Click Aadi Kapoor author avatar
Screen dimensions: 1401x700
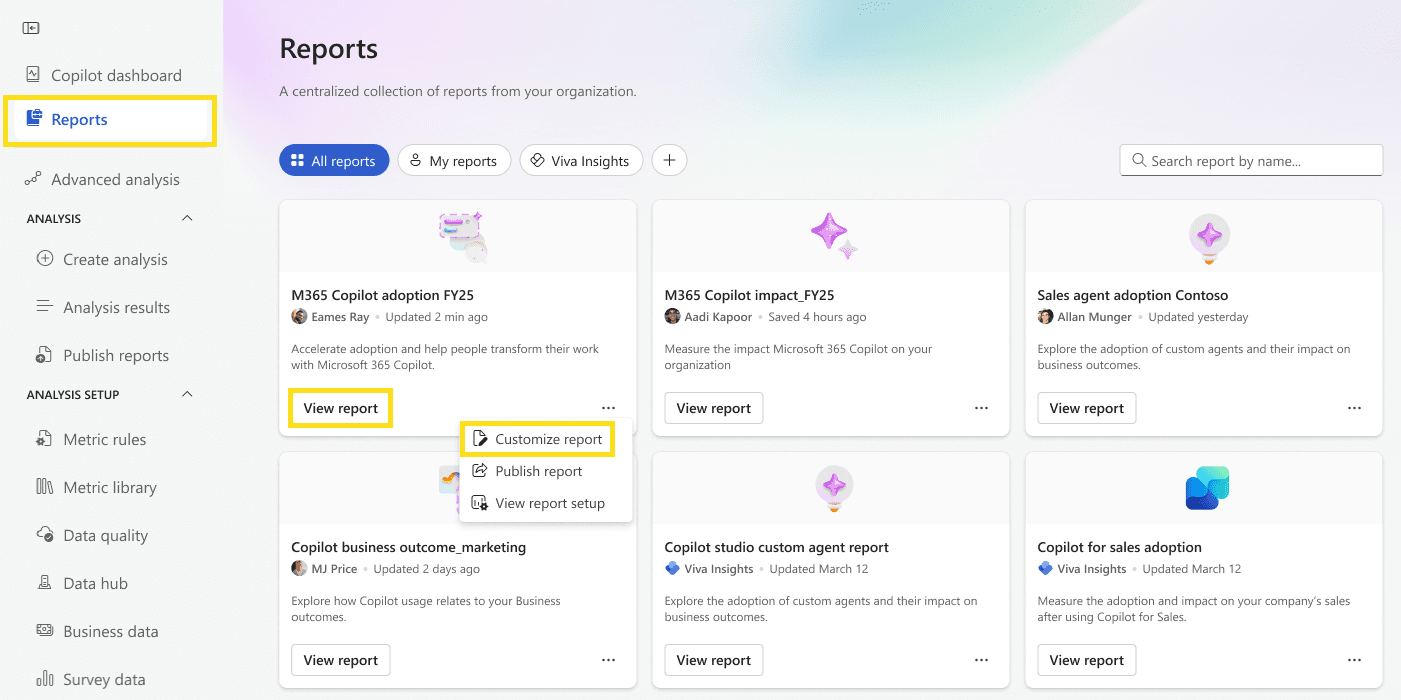(x=672, y=316)
